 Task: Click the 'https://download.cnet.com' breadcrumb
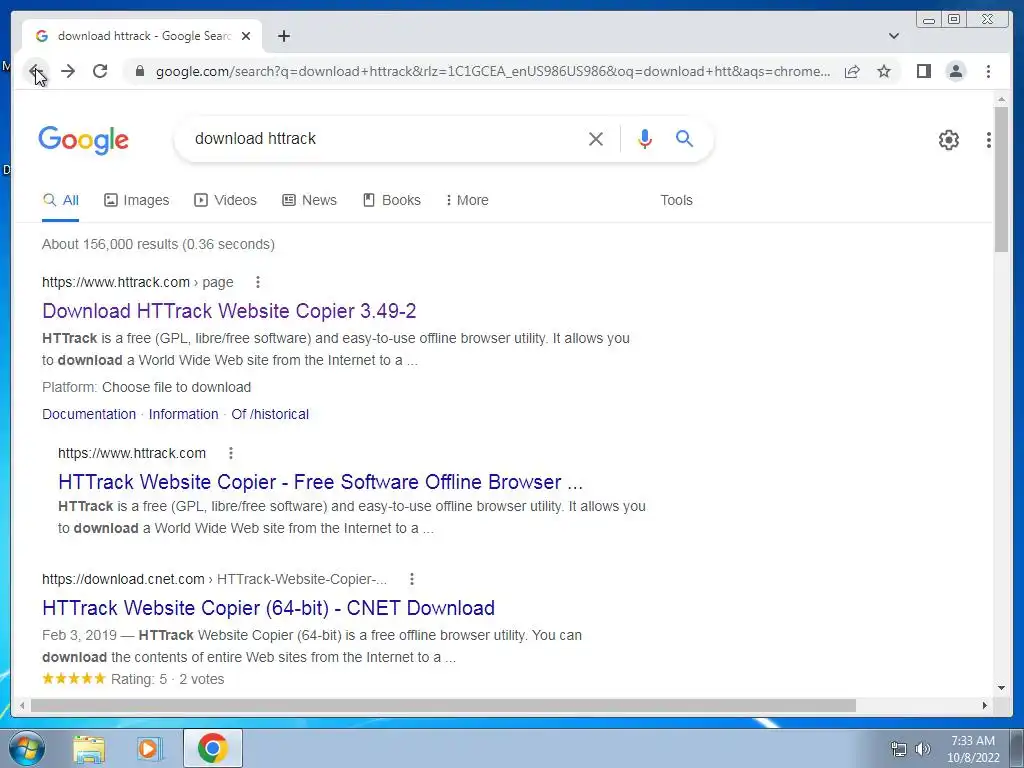tap(123, 579)
